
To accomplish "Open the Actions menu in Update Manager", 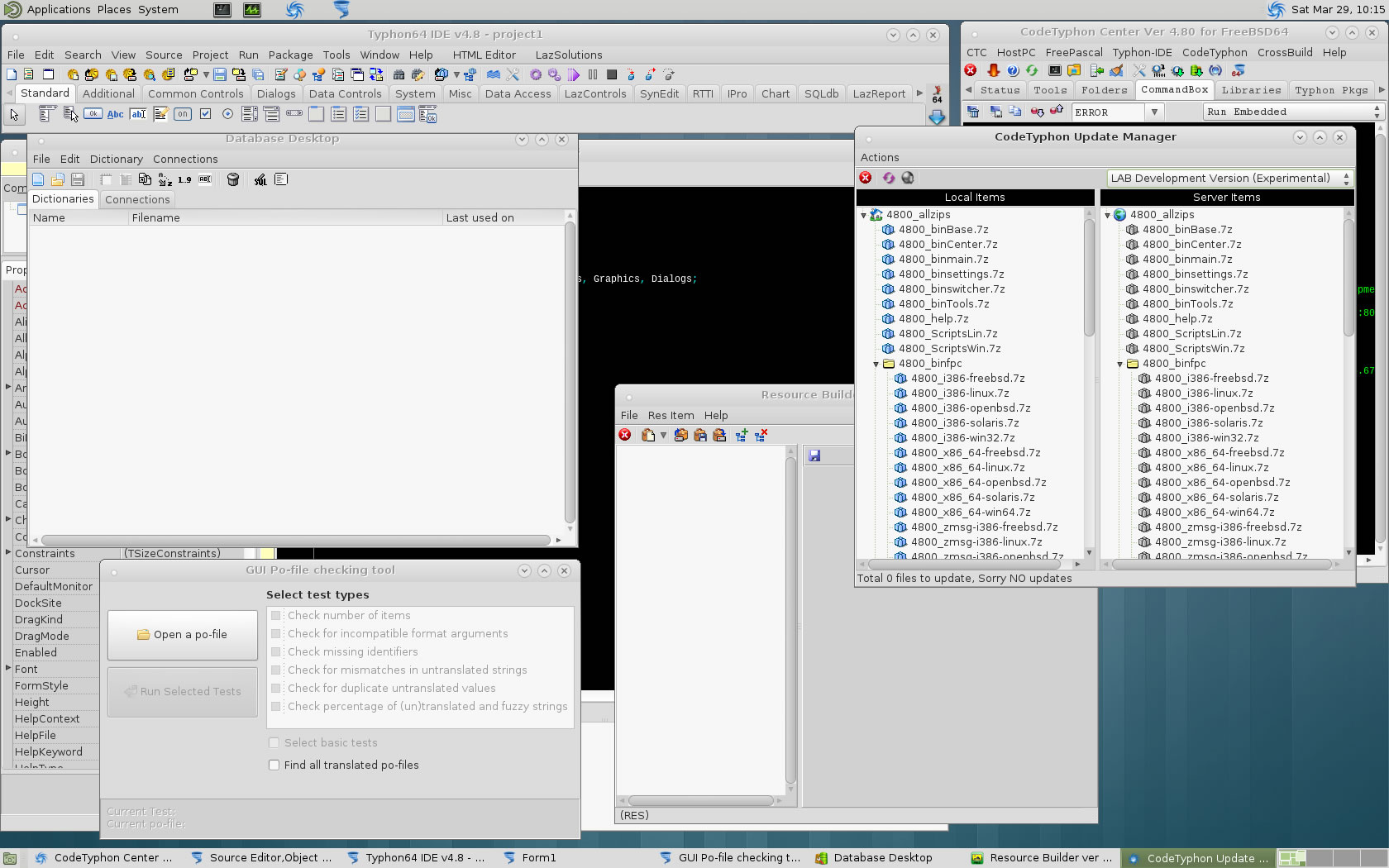I will tap(880, 157).
